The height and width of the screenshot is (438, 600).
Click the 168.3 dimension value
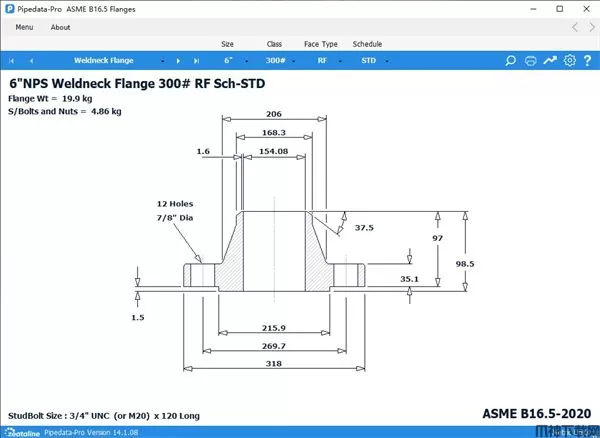274,133
